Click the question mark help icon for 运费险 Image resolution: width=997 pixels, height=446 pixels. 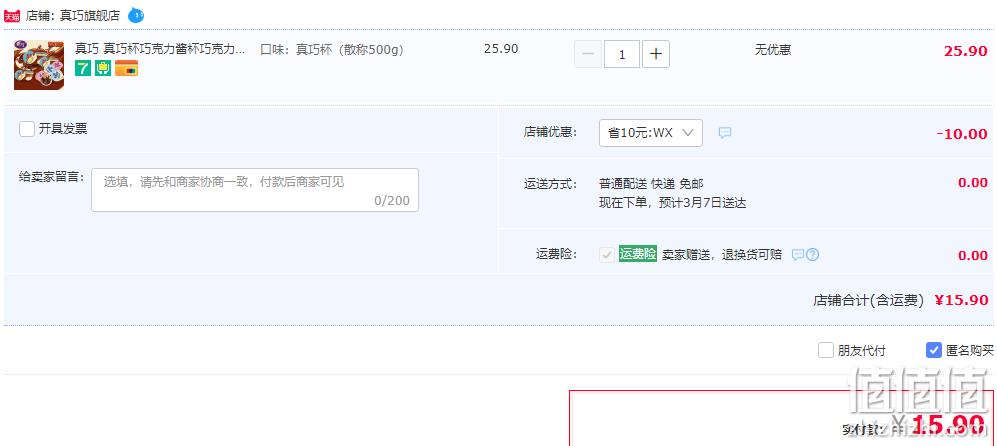[812, 254]
